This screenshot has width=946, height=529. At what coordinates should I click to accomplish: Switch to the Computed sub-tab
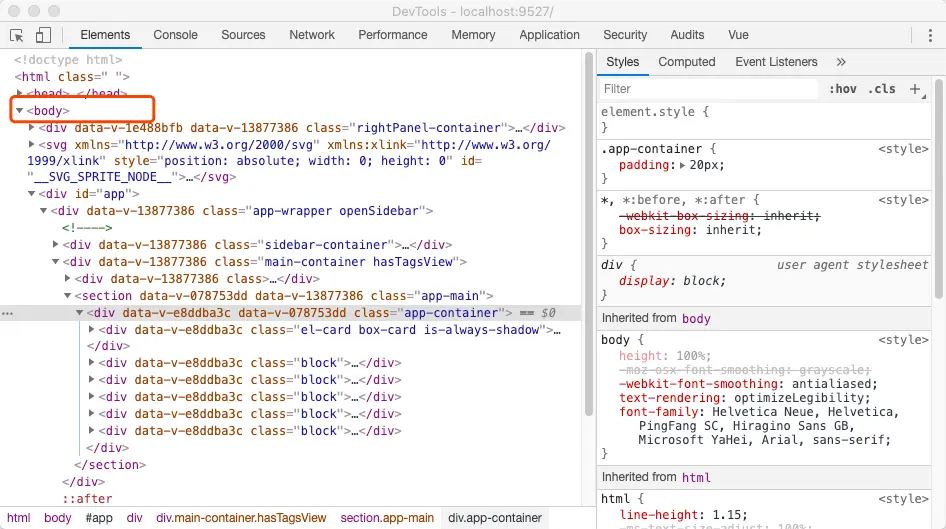click(687, 62)
